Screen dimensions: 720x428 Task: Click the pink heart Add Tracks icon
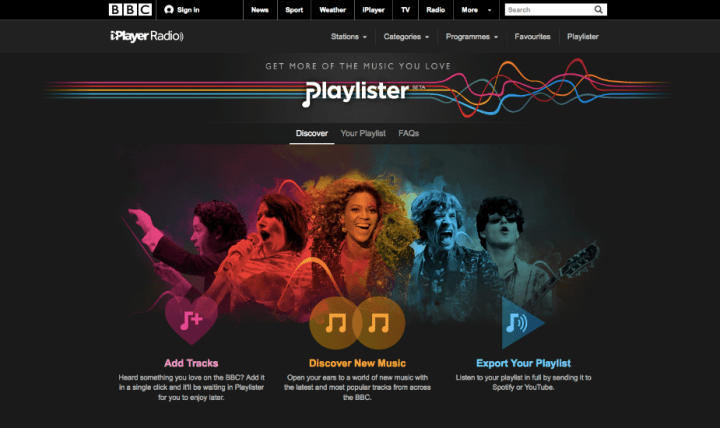point(191,320)
